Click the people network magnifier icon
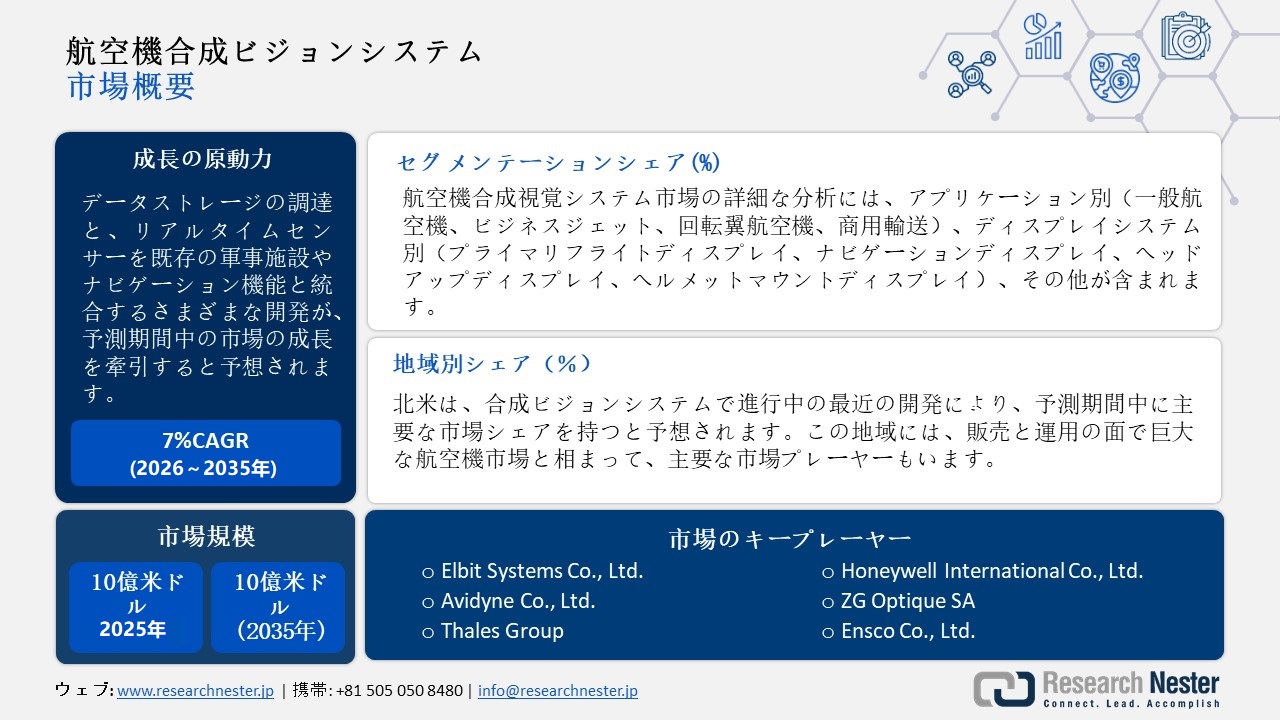The width and height of the screenshot is (1280, 720). (969, 74)
